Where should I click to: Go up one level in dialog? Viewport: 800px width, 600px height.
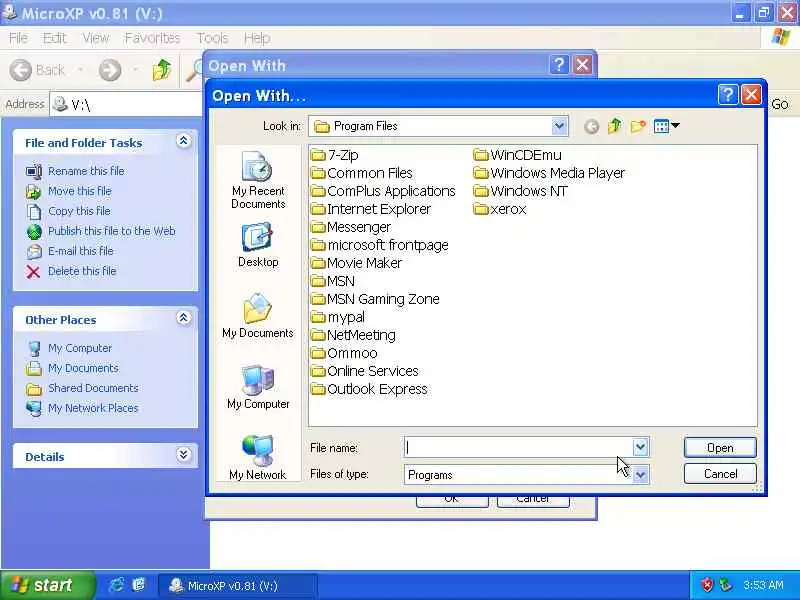pos(614,126)
